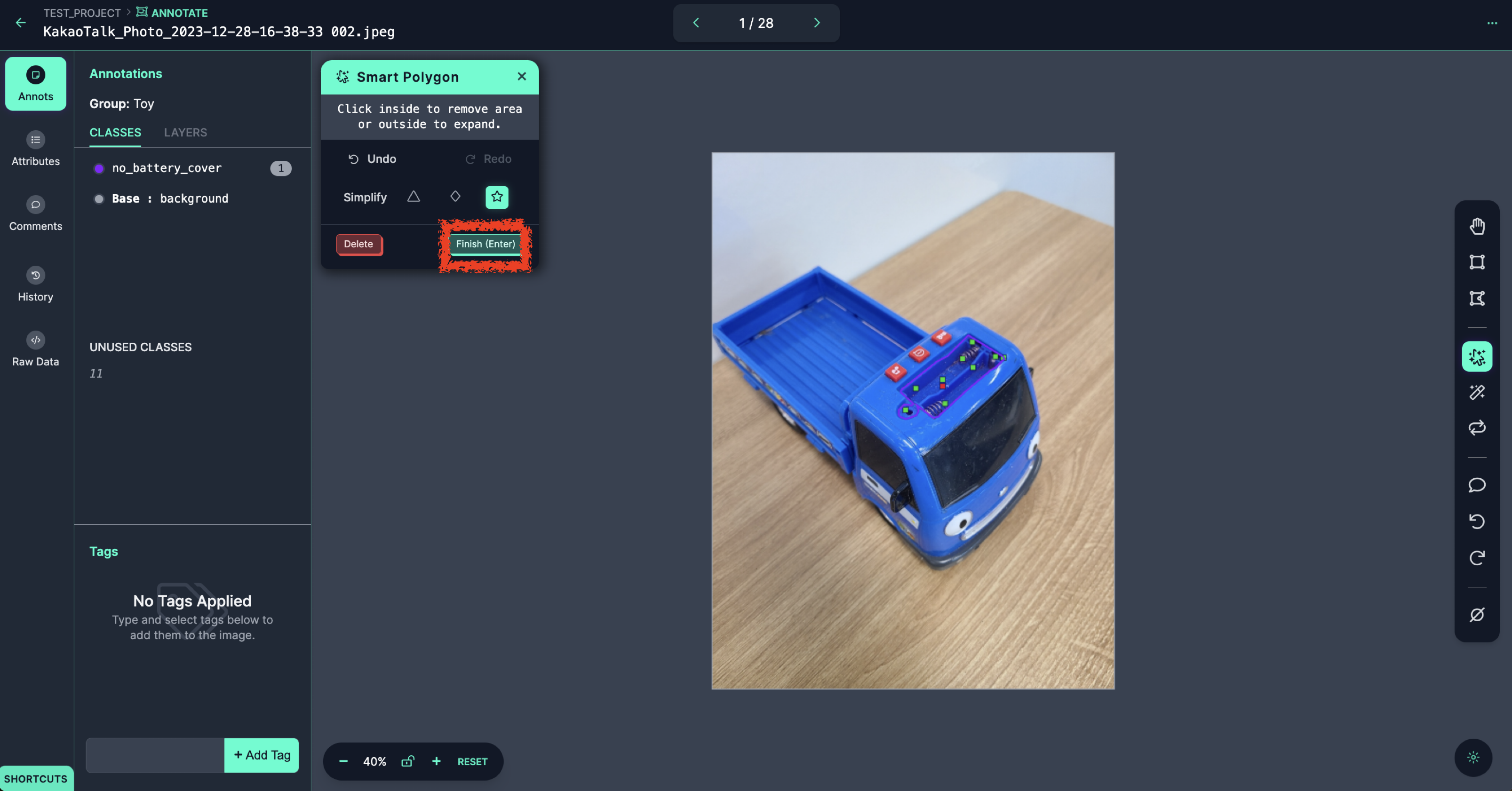Click Delete to remove annotation
Screen dimensions: 1512x791
click(x=359, y=244)
